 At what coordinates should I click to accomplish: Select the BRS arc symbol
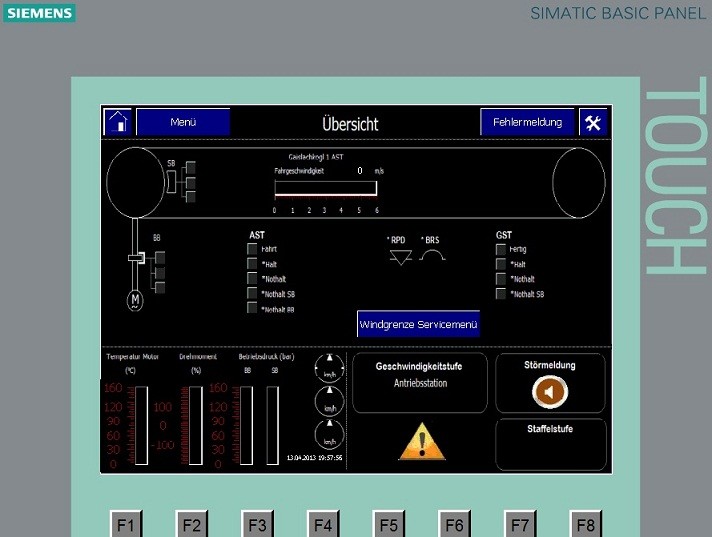pyautogui.click(x=432, y=256)
